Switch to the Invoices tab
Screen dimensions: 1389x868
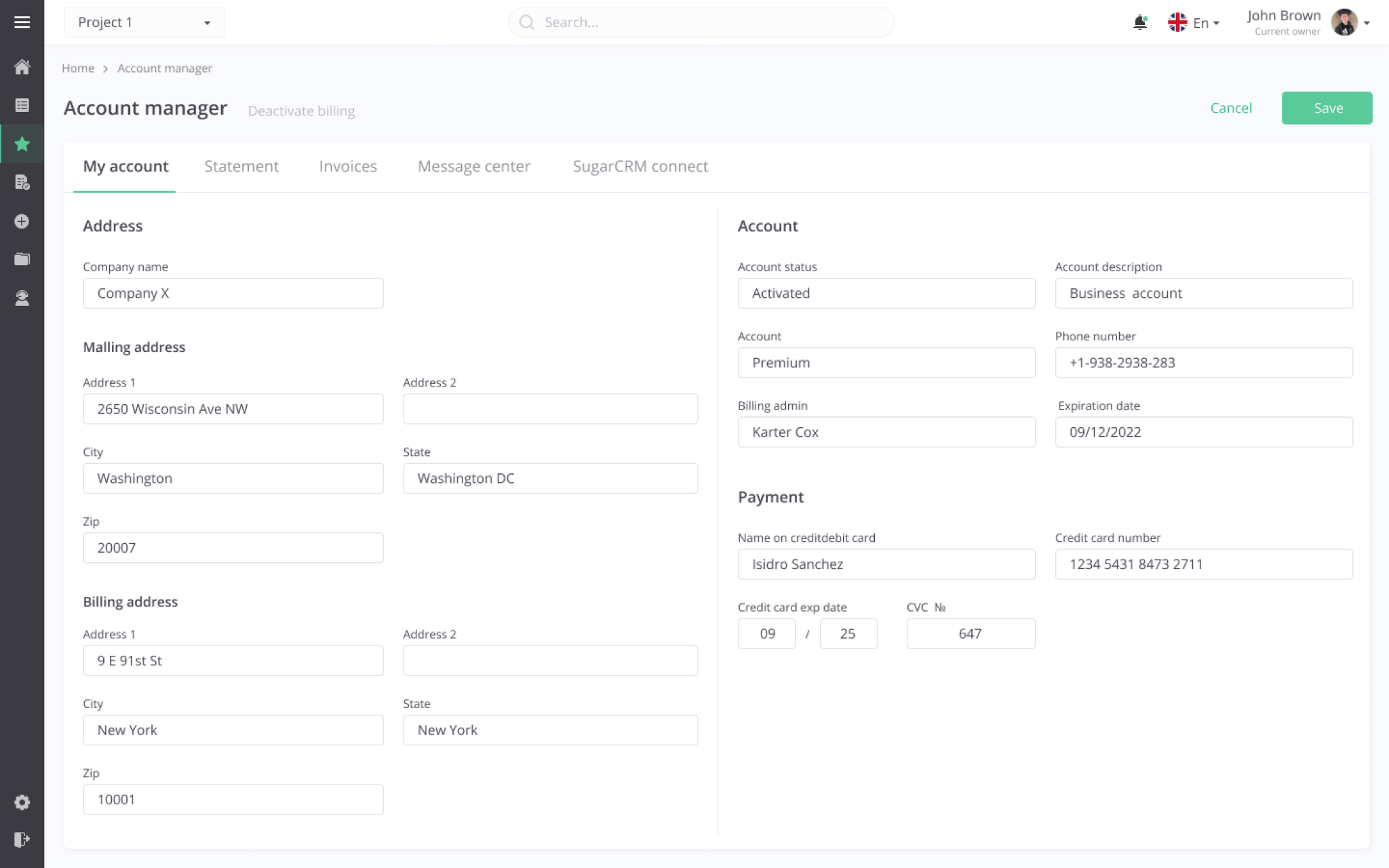pyautogui.click(x=347, y=166)
